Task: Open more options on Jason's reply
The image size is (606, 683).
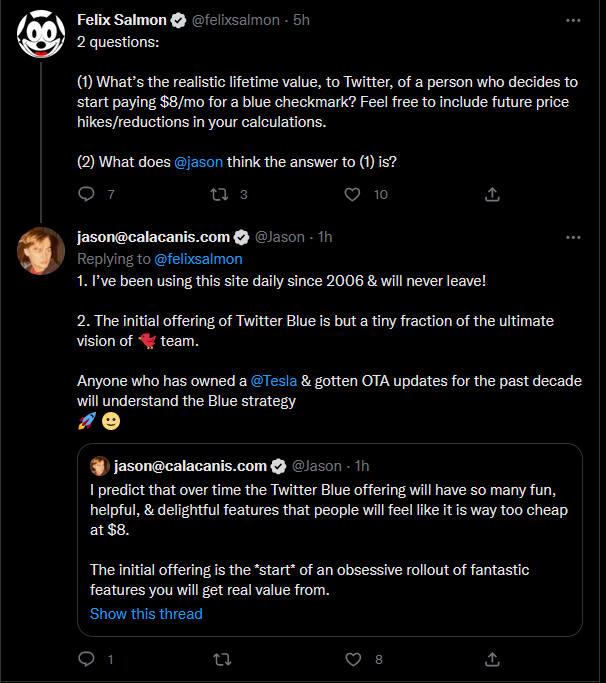Action: click(x=573, y=237)
